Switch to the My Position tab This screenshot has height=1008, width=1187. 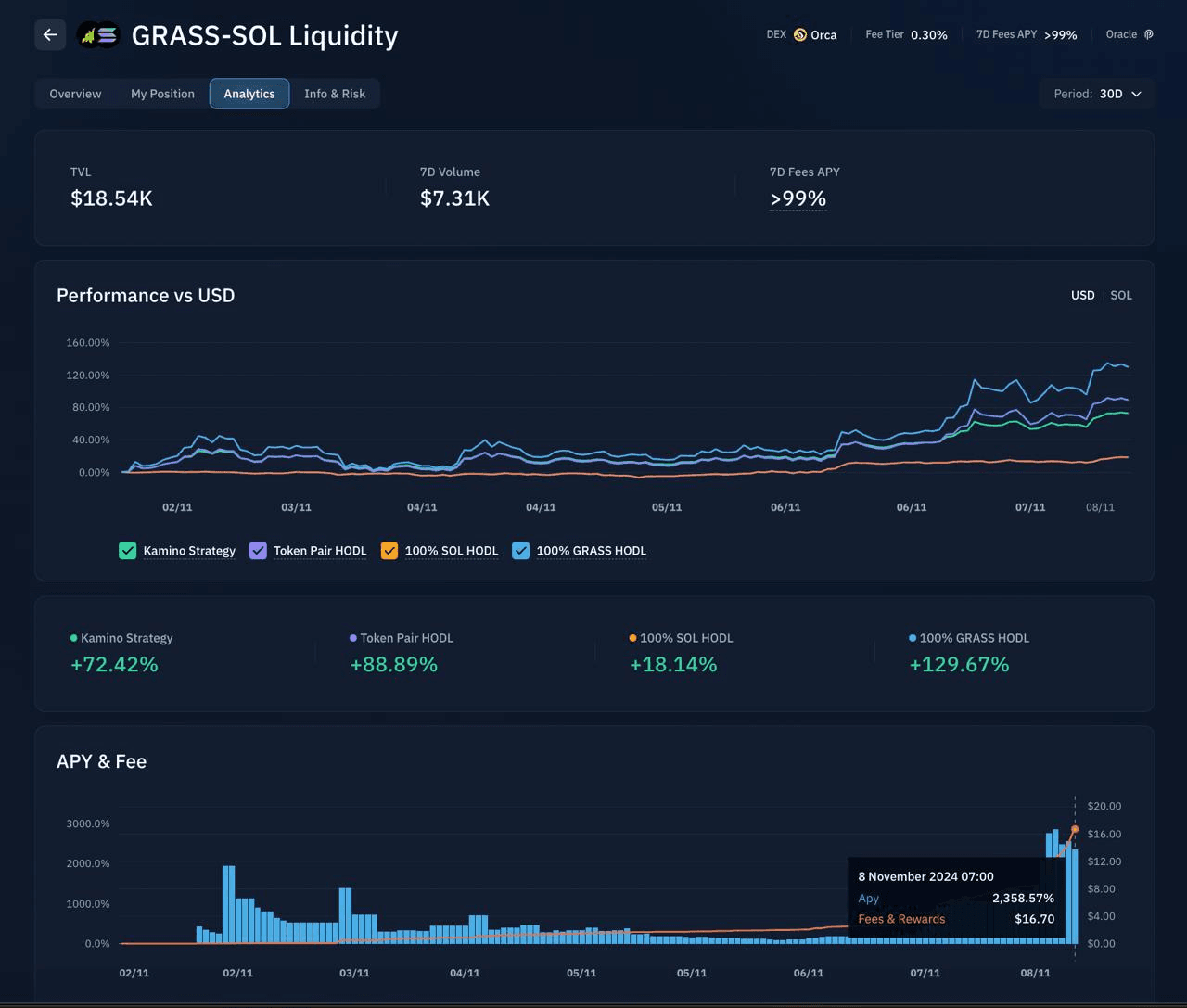(x=162, y=94)
